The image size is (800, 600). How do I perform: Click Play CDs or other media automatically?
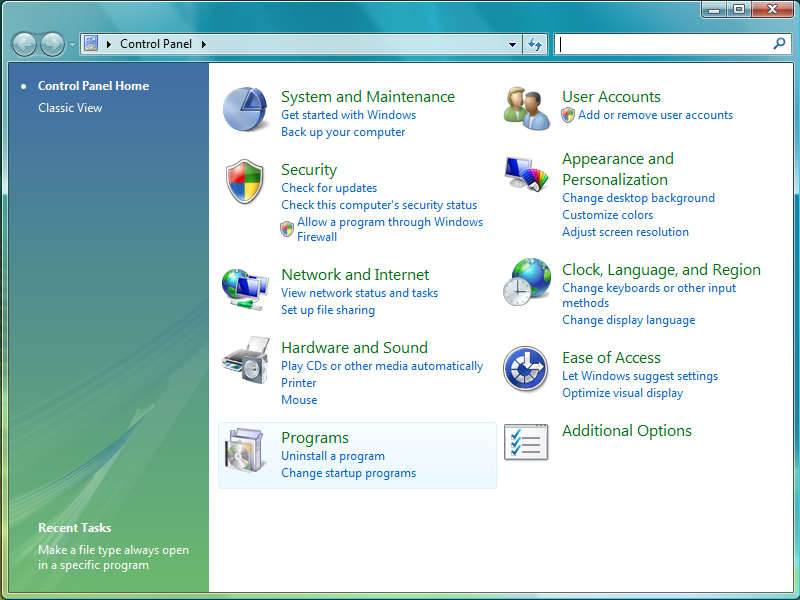coord(382,366)
